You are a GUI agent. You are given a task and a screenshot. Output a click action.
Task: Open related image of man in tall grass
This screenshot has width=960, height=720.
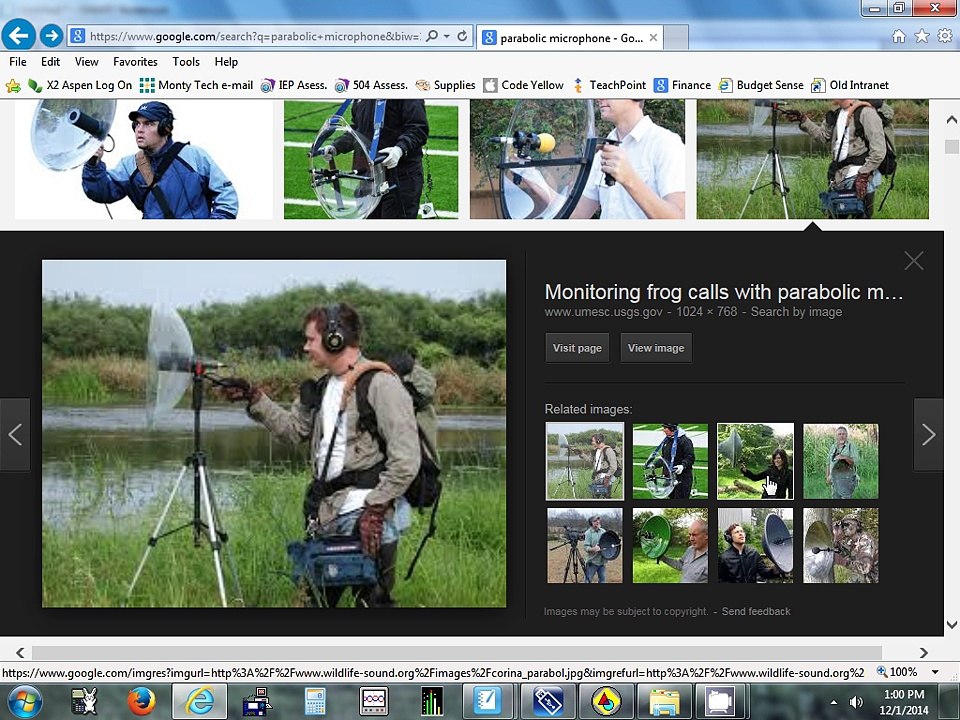pos(841,461)
